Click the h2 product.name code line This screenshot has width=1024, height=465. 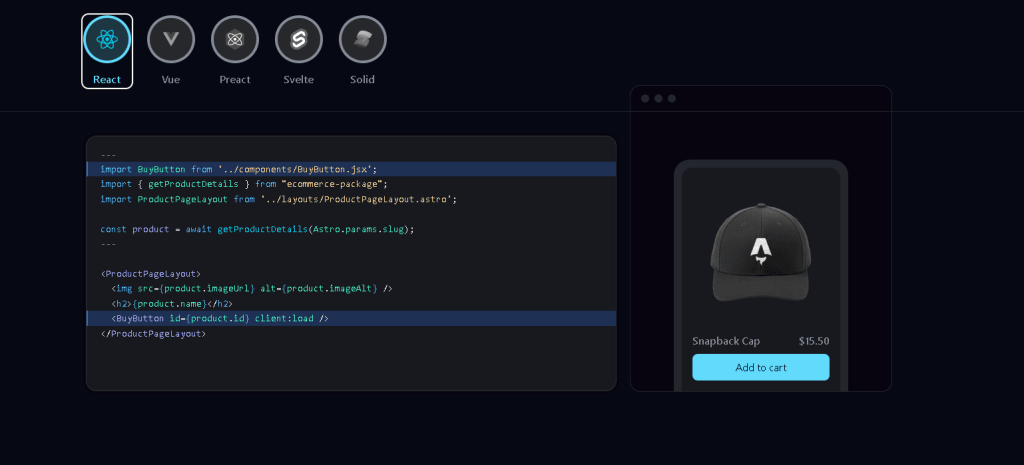pos(172,304)
